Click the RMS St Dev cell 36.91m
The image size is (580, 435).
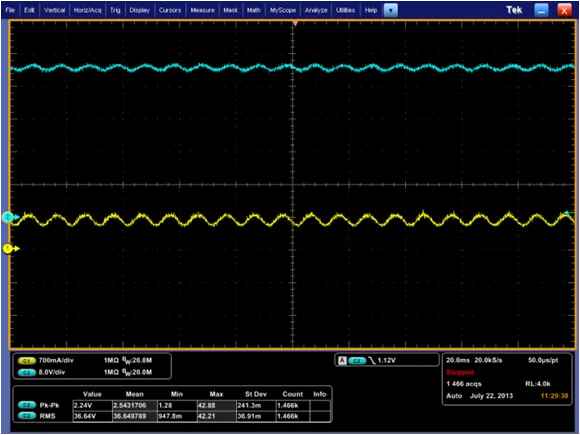tap(256, 416)
